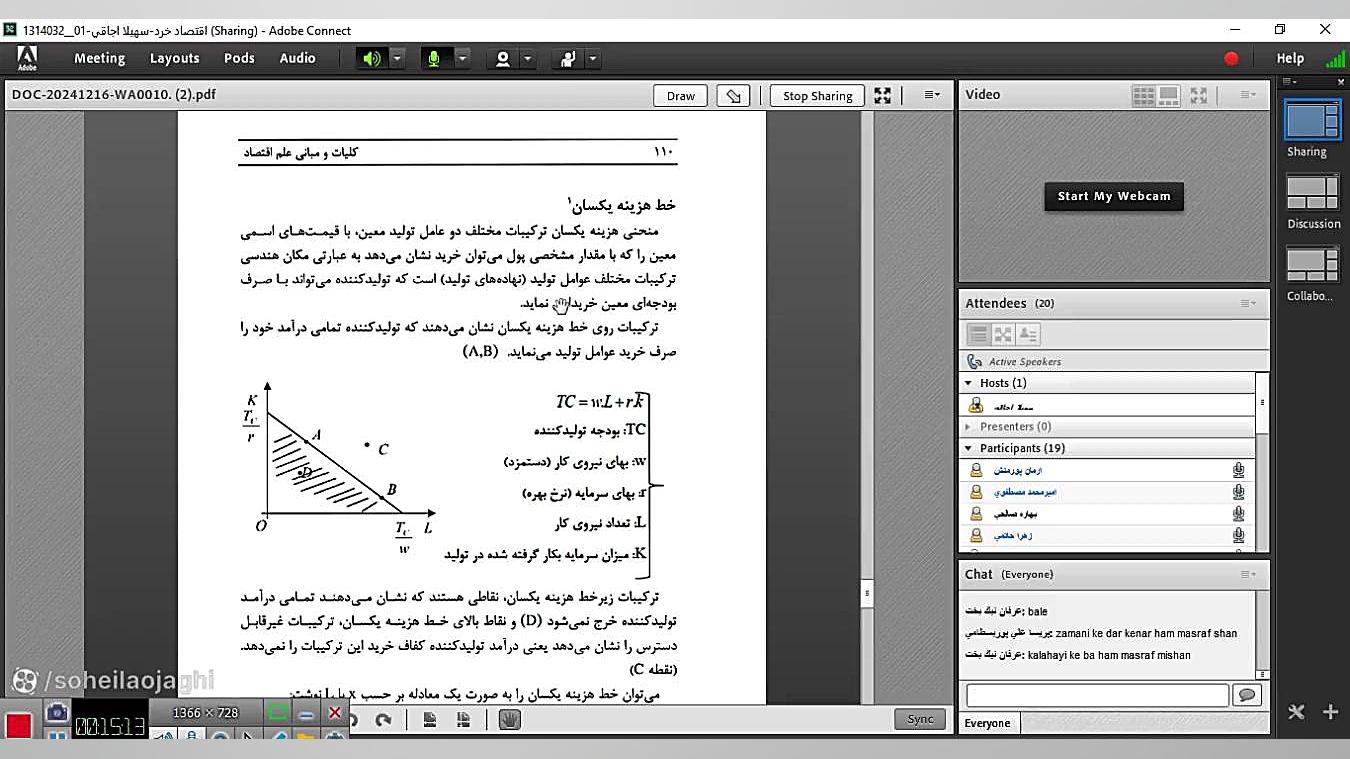The width and height of the screenshot is (1350, 759).
Task: Send the chat message
Action: tap(1247, 695)
